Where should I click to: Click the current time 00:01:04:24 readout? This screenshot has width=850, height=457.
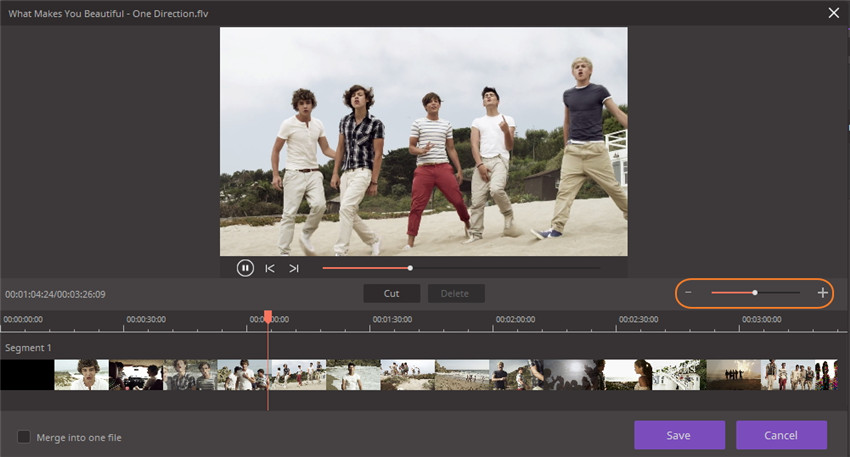pos(28,294)
